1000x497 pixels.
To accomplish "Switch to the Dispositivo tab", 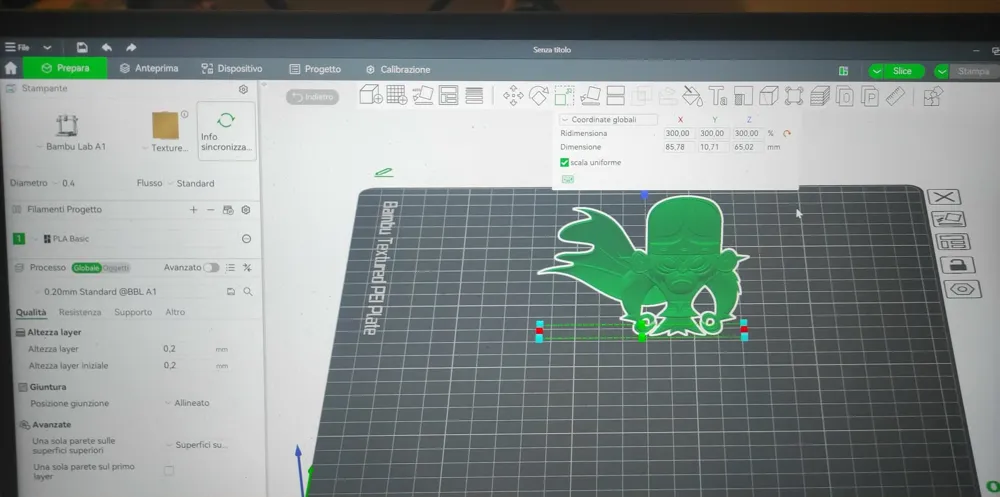I will (232, 68).
